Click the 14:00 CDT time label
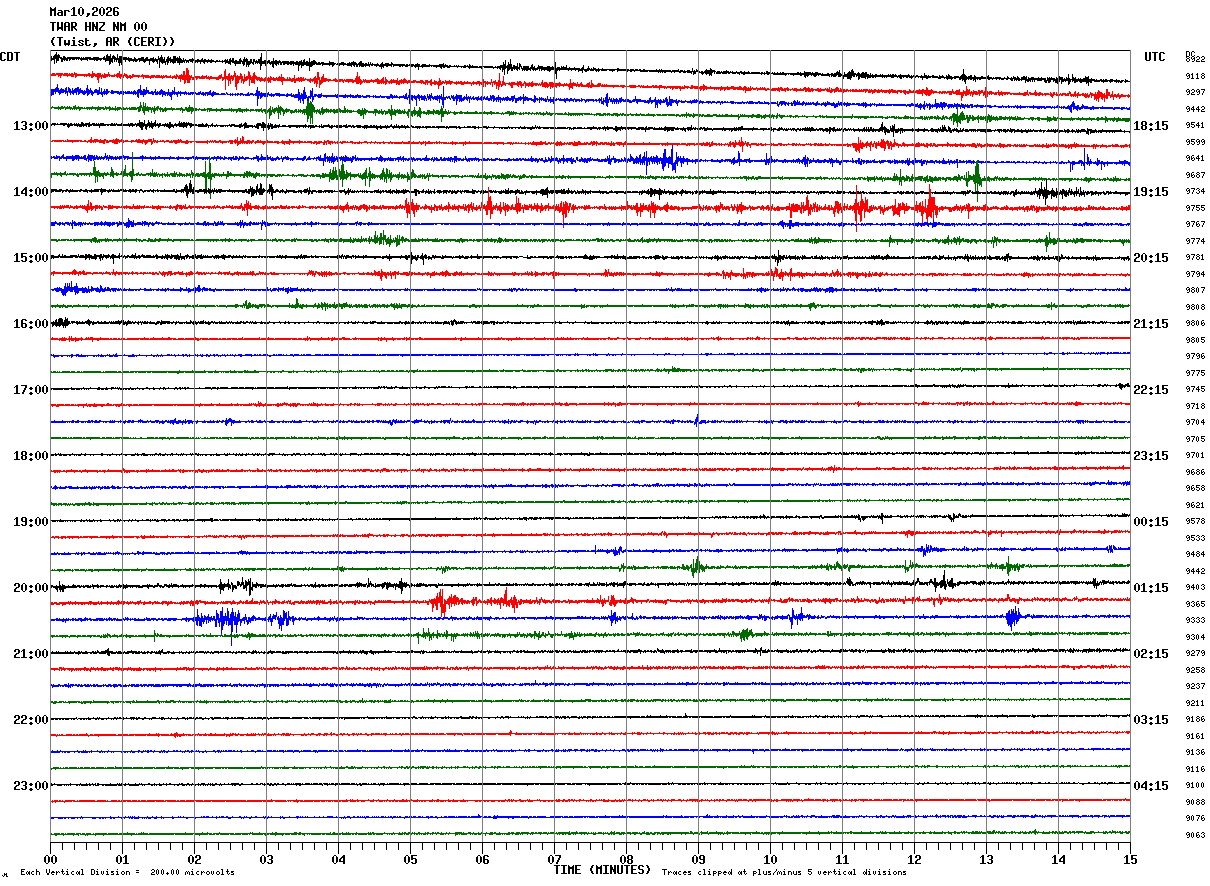1210x886 pixels. click(30, 192)
